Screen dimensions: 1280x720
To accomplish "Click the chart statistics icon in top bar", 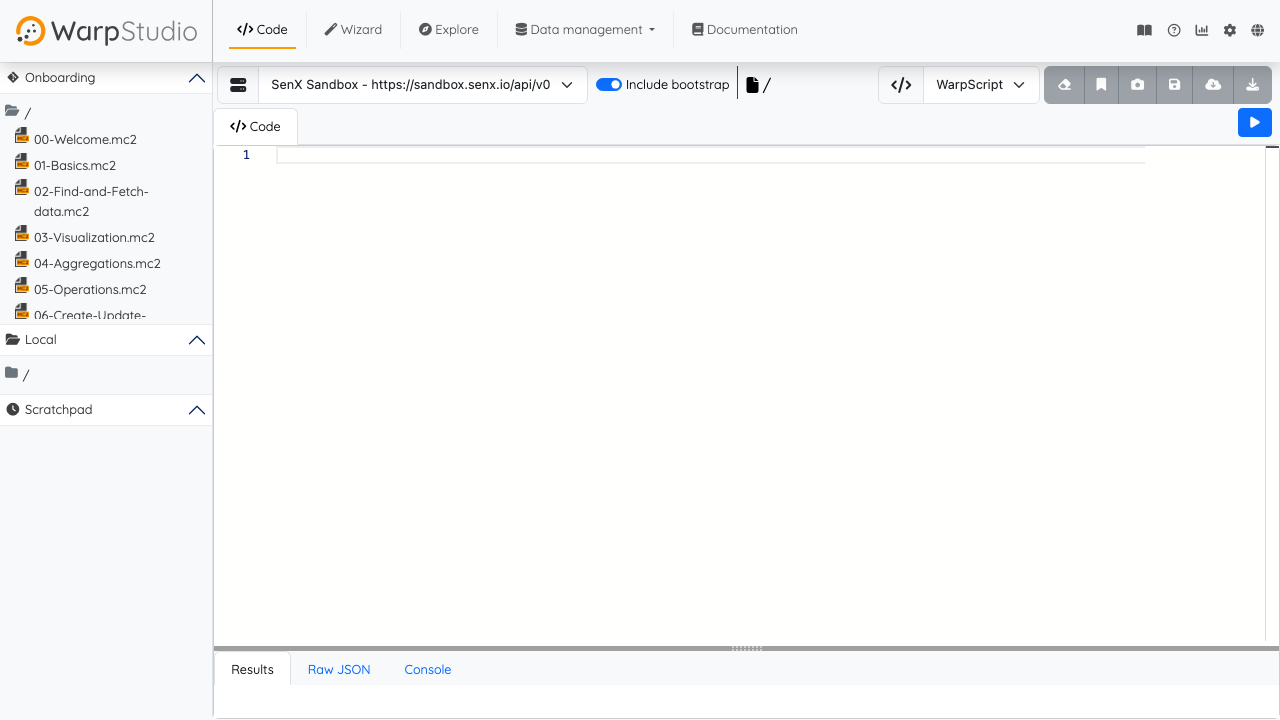I will click(1202, 30).
